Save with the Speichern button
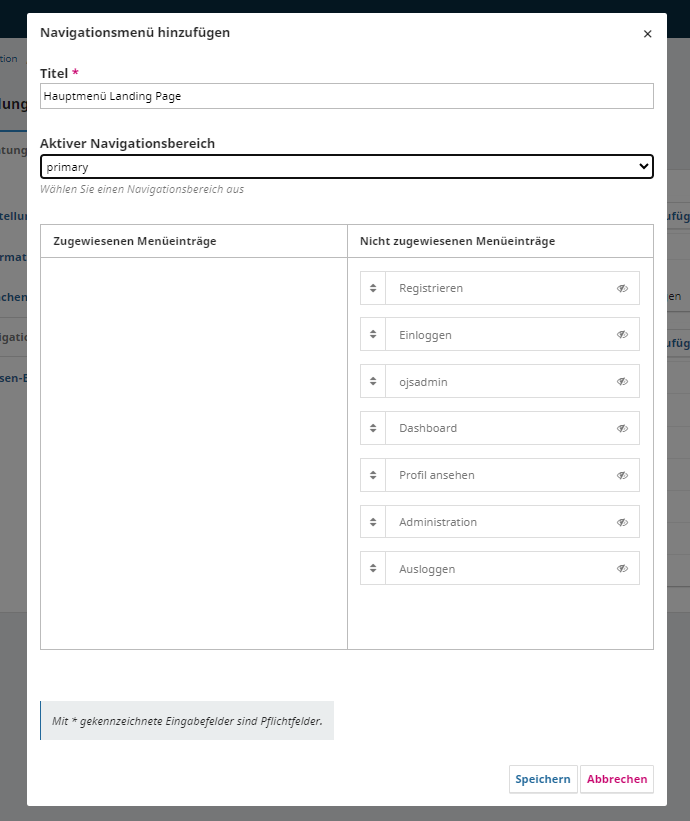Screen dimensions: 690x821 coord(543,779)
